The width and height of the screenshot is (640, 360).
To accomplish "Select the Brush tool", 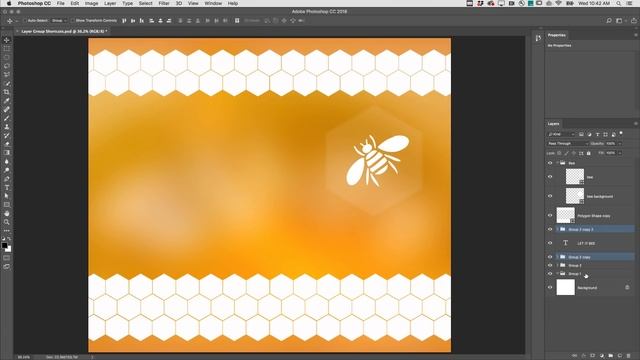I will point(7,118).
